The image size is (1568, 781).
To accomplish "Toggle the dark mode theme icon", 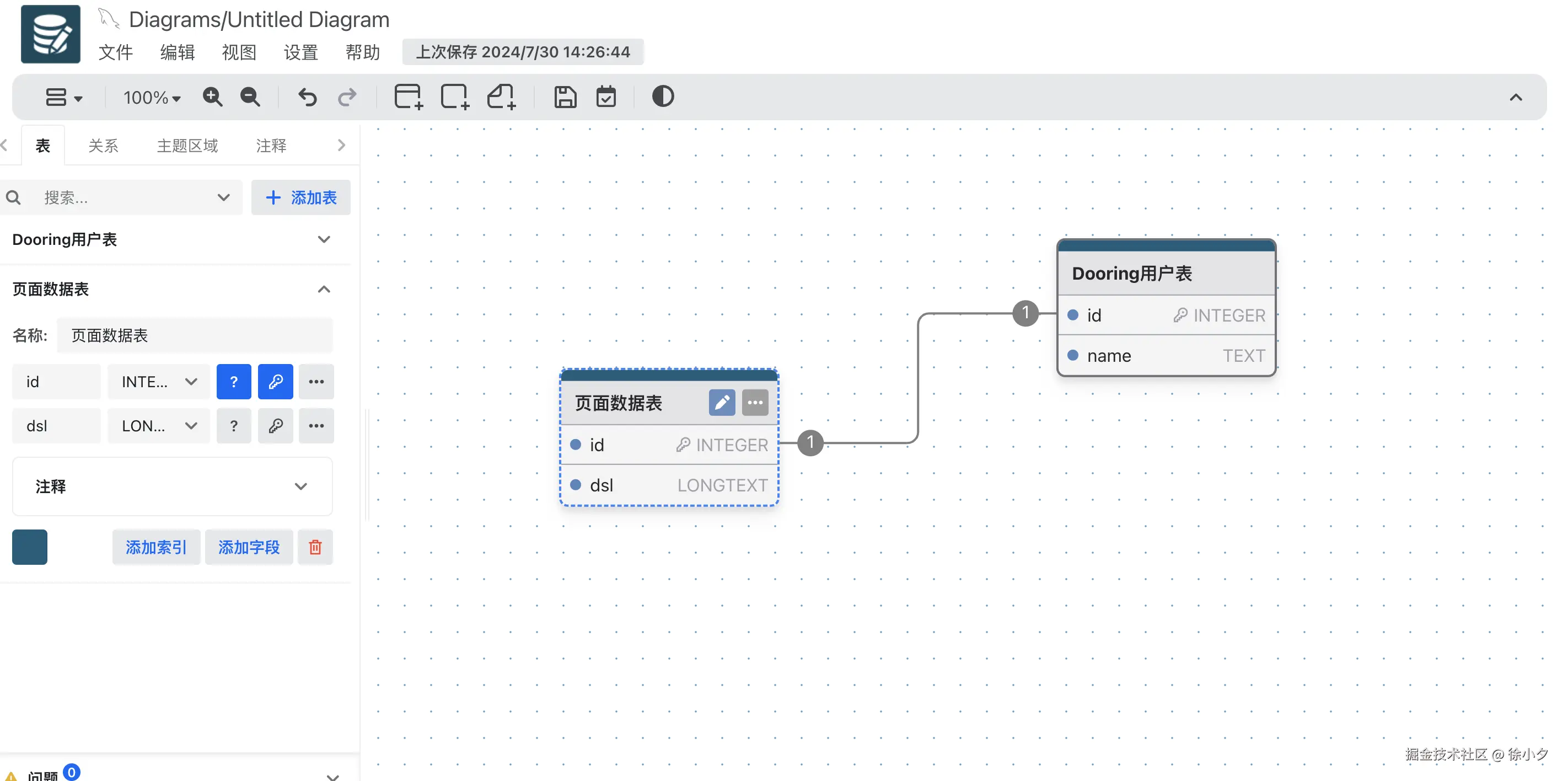I will coord(663,97).
